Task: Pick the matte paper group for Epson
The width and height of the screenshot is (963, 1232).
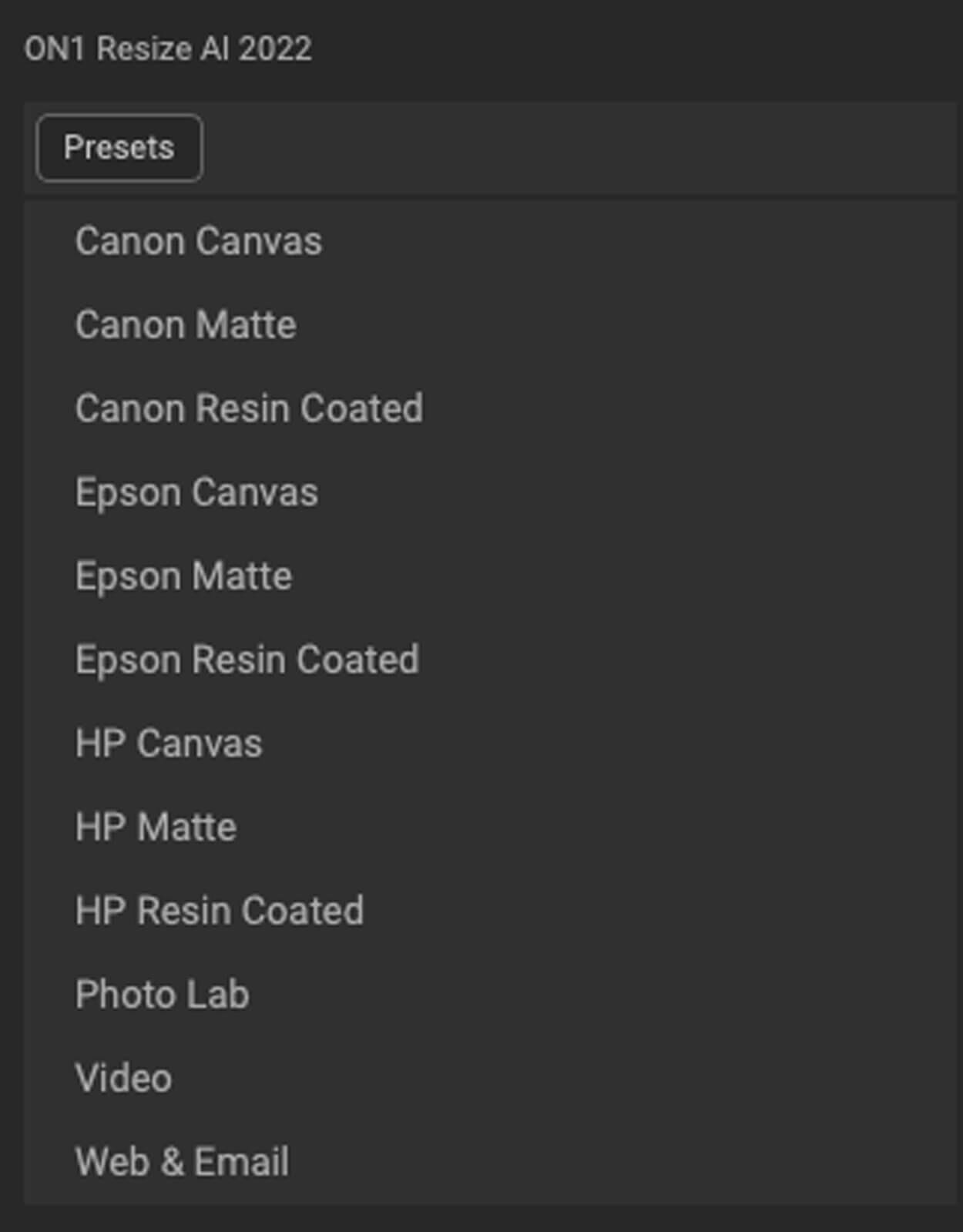Action: click(183, 576)
